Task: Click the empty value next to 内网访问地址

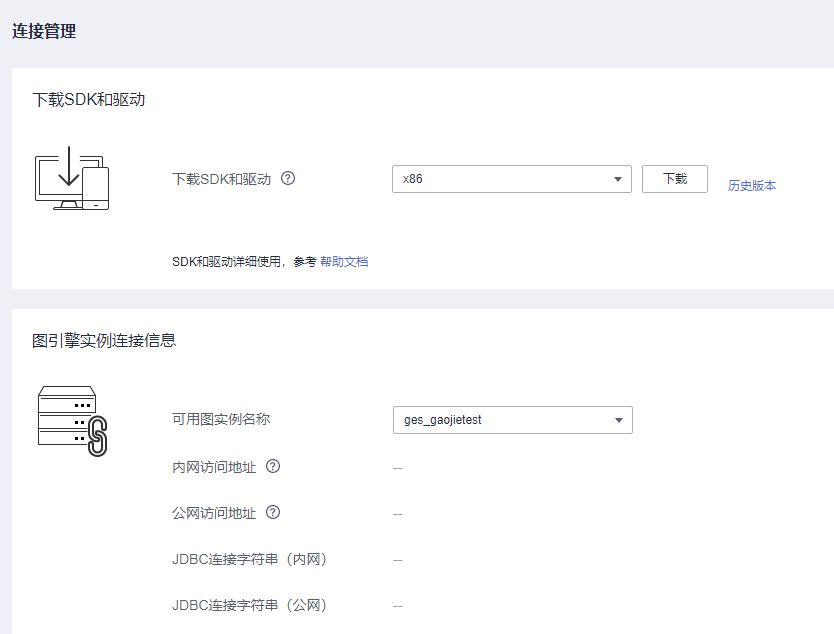Action: pyautogui.click(x=398, y=468)
